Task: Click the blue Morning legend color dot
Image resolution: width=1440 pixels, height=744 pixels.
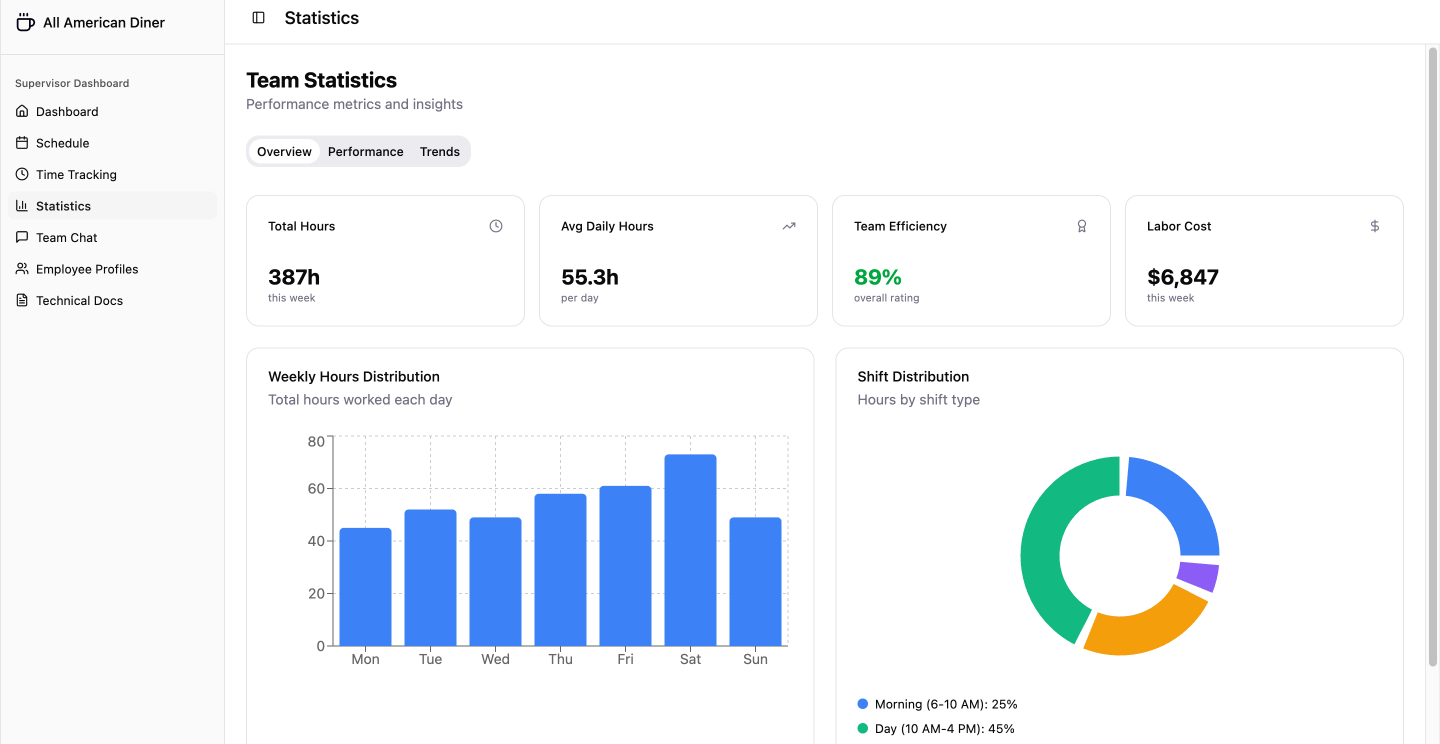Action: (863, 704)
